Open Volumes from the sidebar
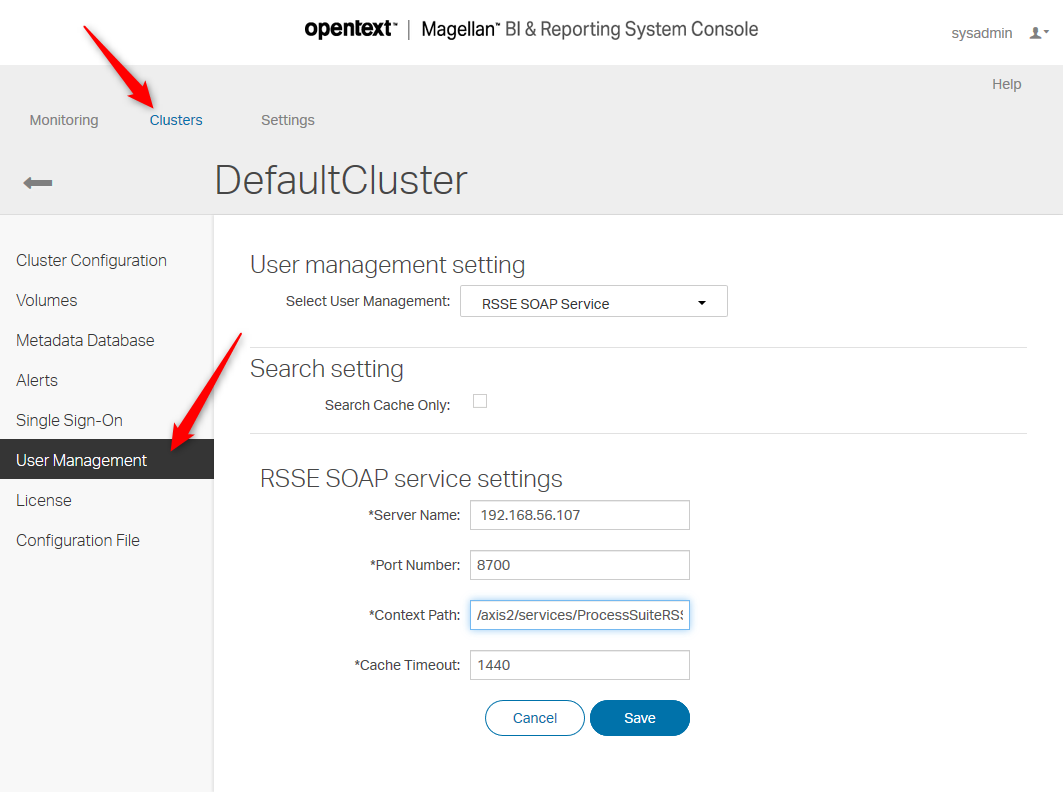 click(x=47, y=300)
